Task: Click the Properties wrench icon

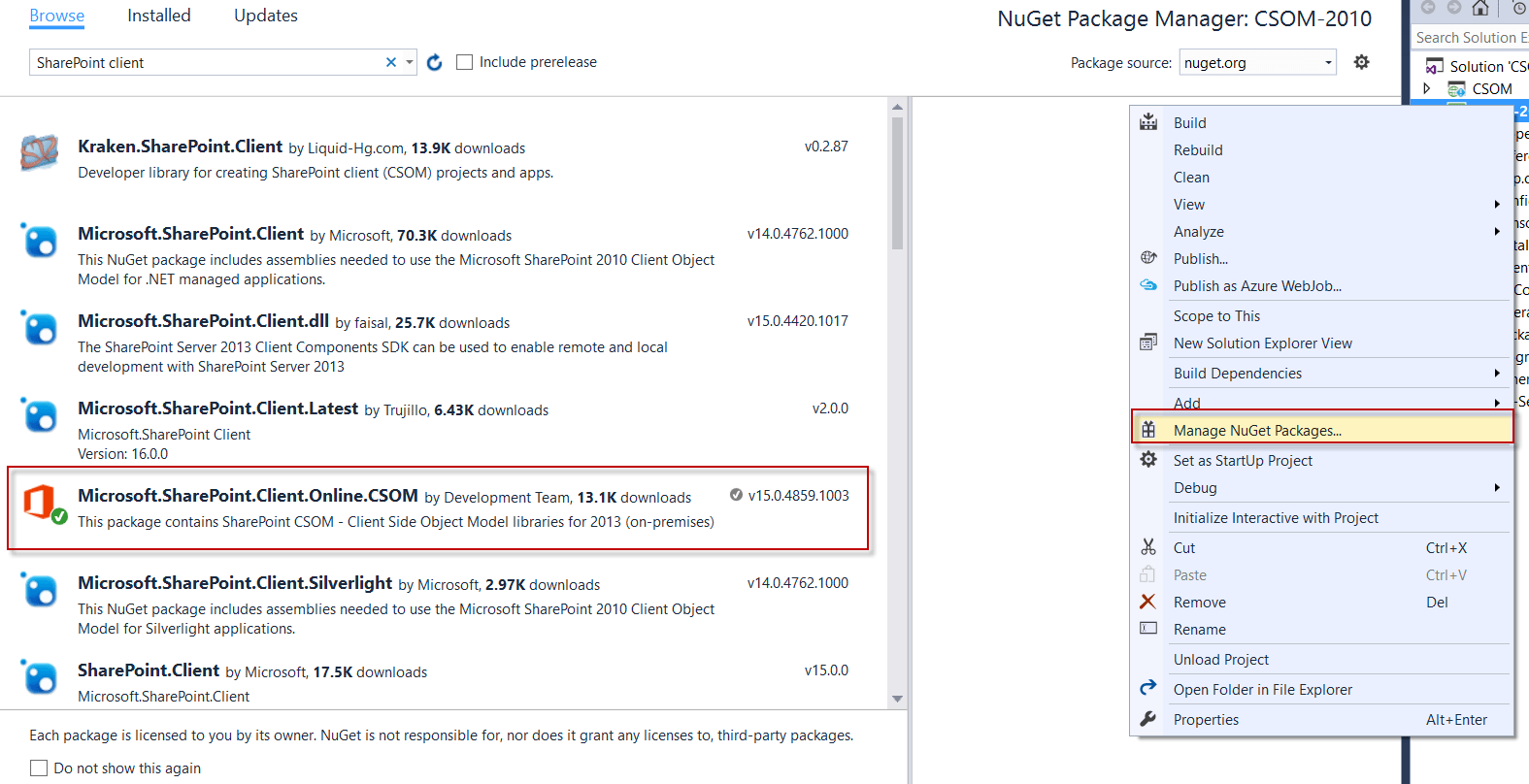Action: 1148,719
